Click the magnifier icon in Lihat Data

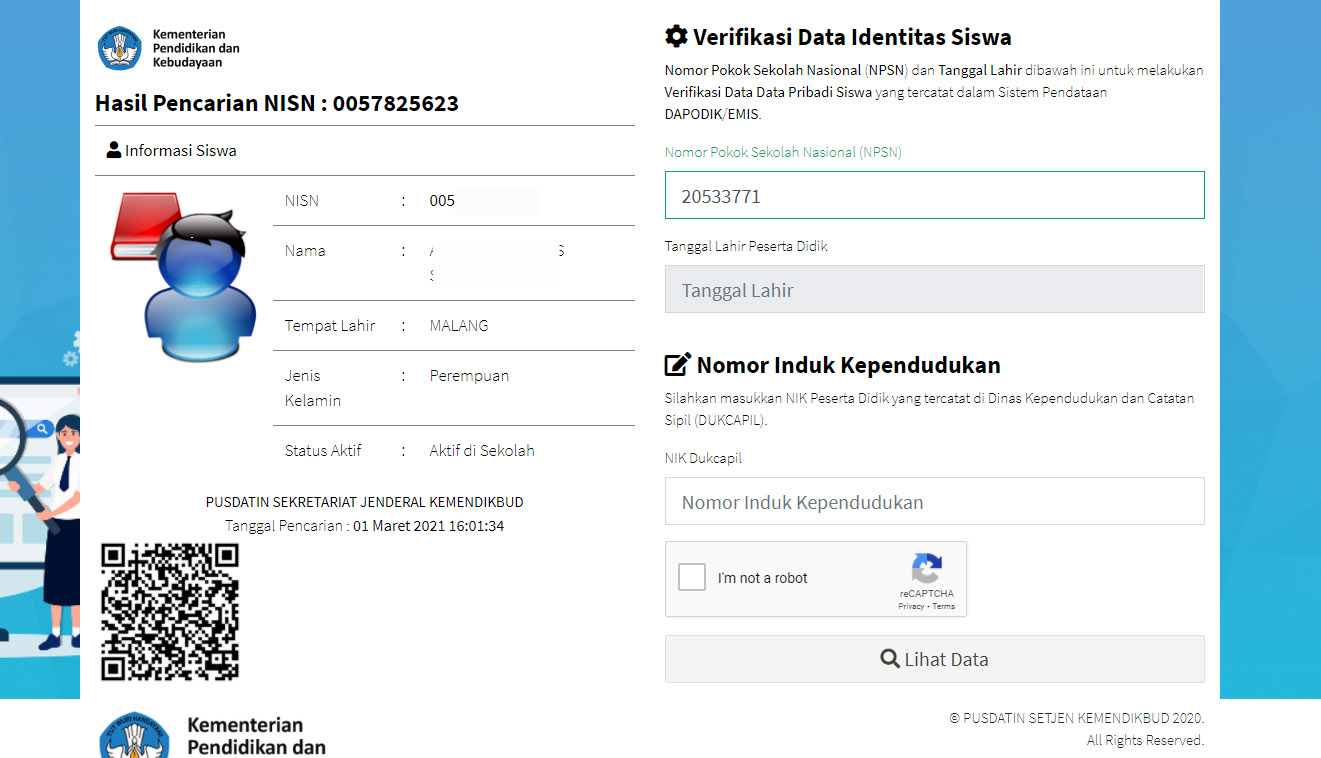889,659
